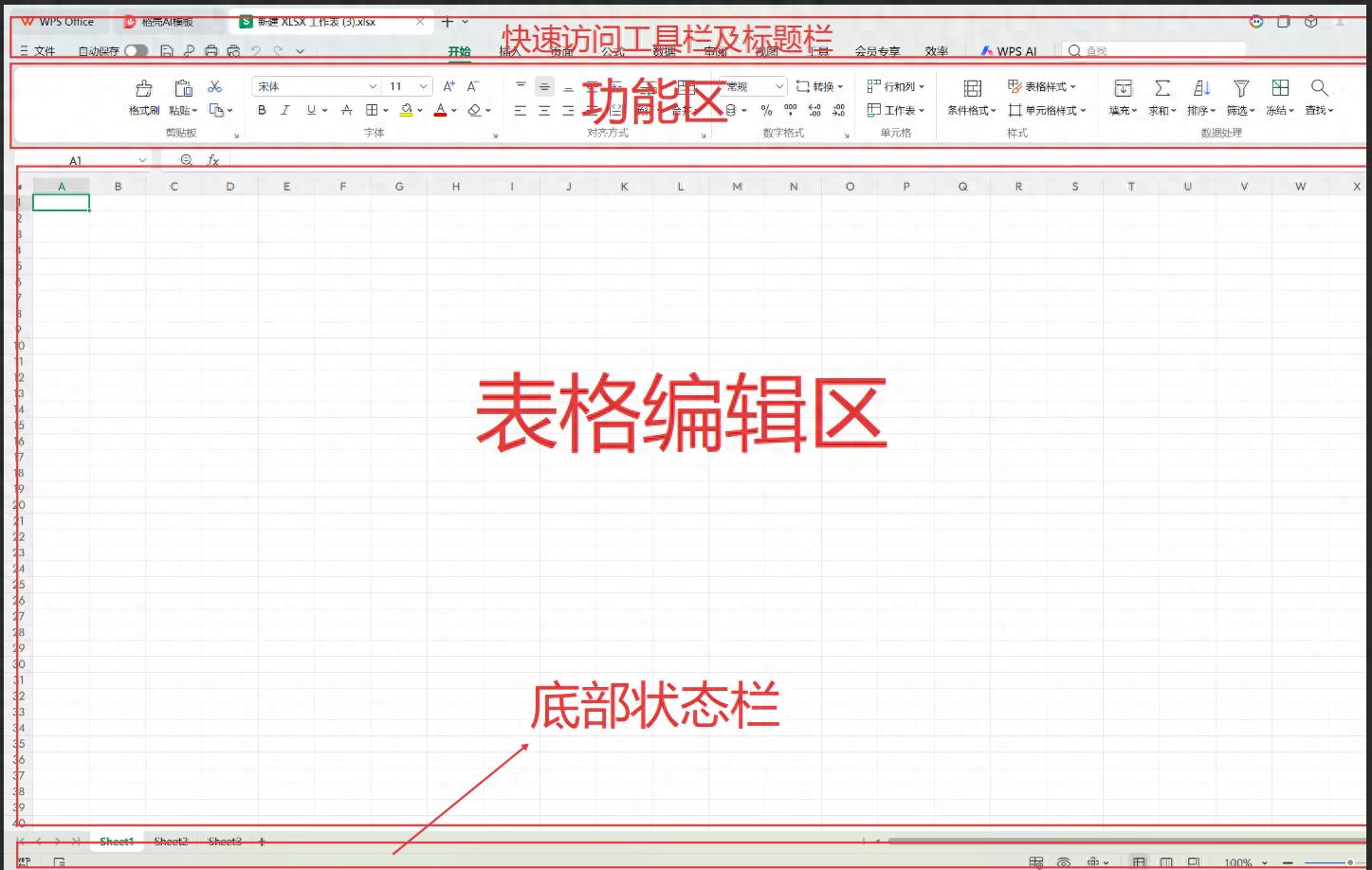Image resolution: width=1372 pixels, height=870 pixels.
Task: Open the WPS AI button
Action: click(1009, 51)
